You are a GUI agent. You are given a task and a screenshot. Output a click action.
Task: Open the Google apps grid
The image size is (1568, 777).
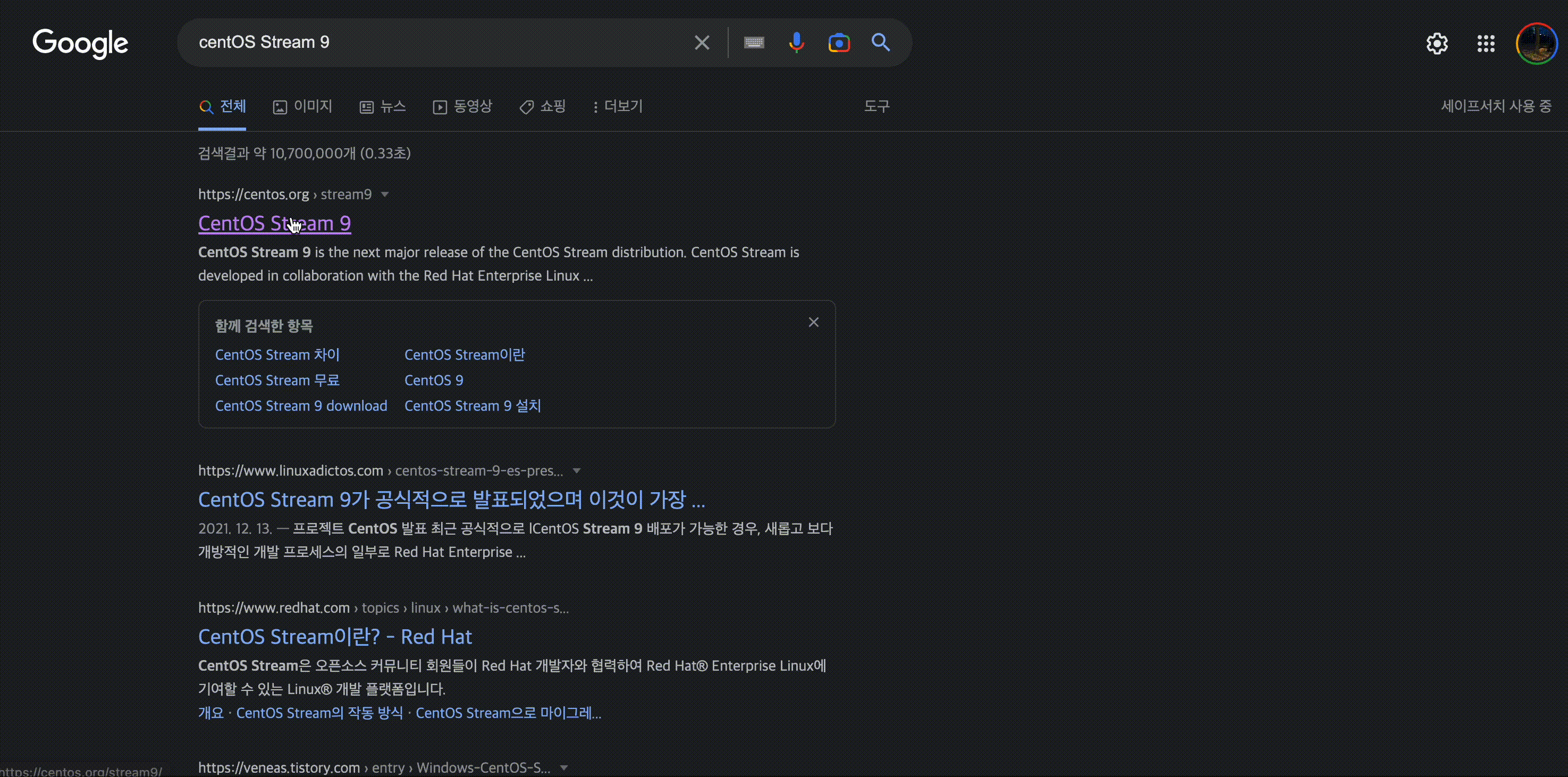[x=1486, y=43]
